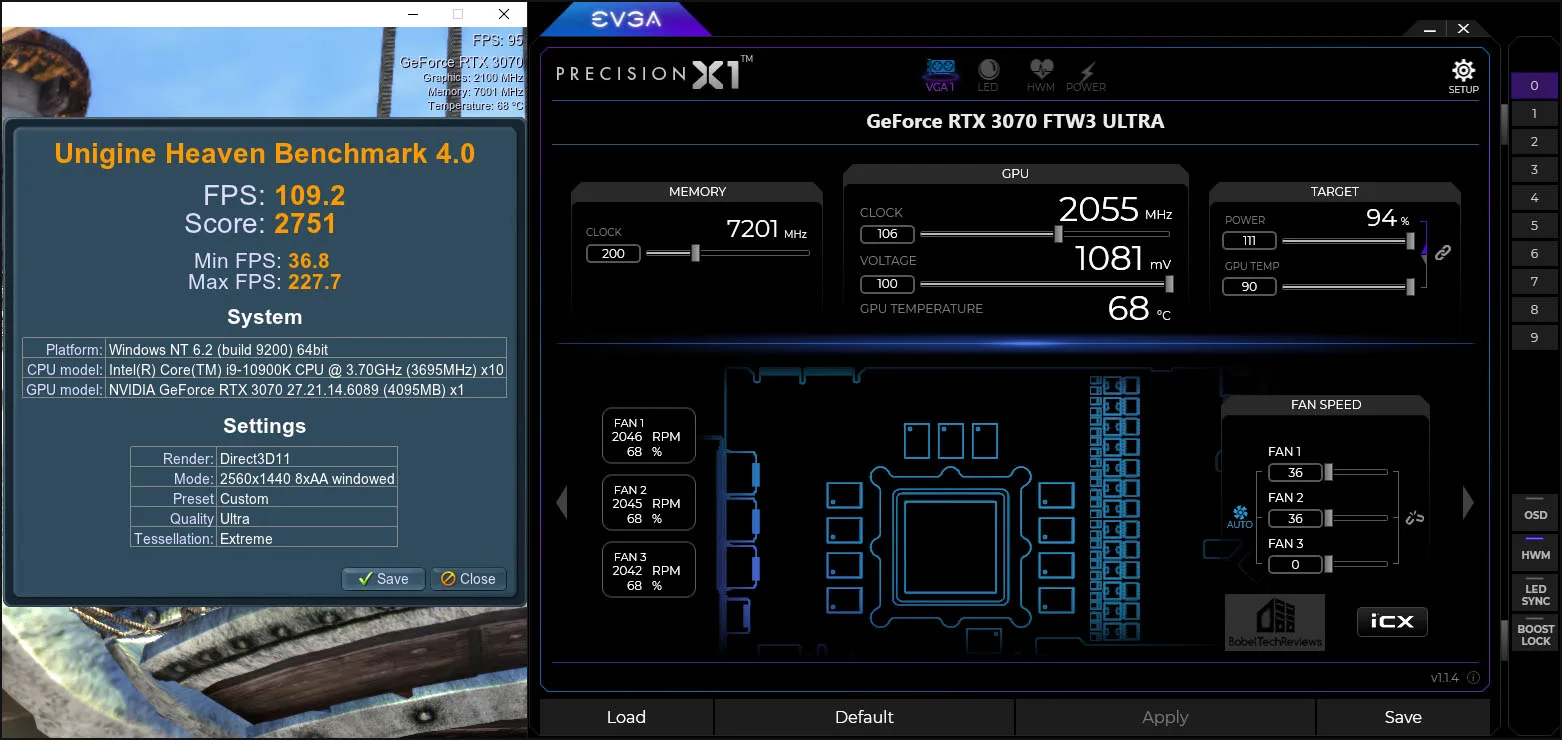Viewport: 1562px width, 740px height.
Task: Click Close in Heaven Benchmark results
Action: (468, 579)
